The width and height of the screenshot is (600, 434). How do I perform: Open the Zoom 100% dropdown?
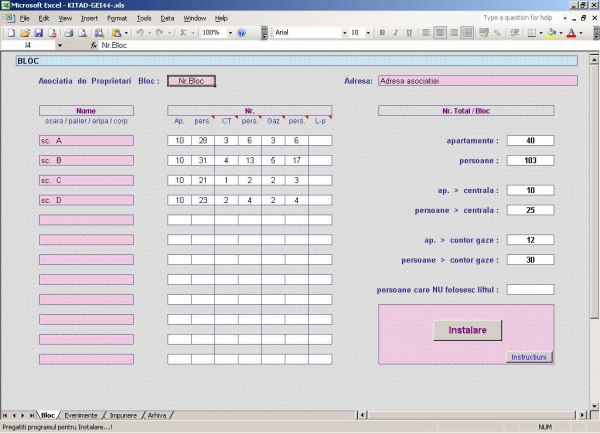(230, 33)
